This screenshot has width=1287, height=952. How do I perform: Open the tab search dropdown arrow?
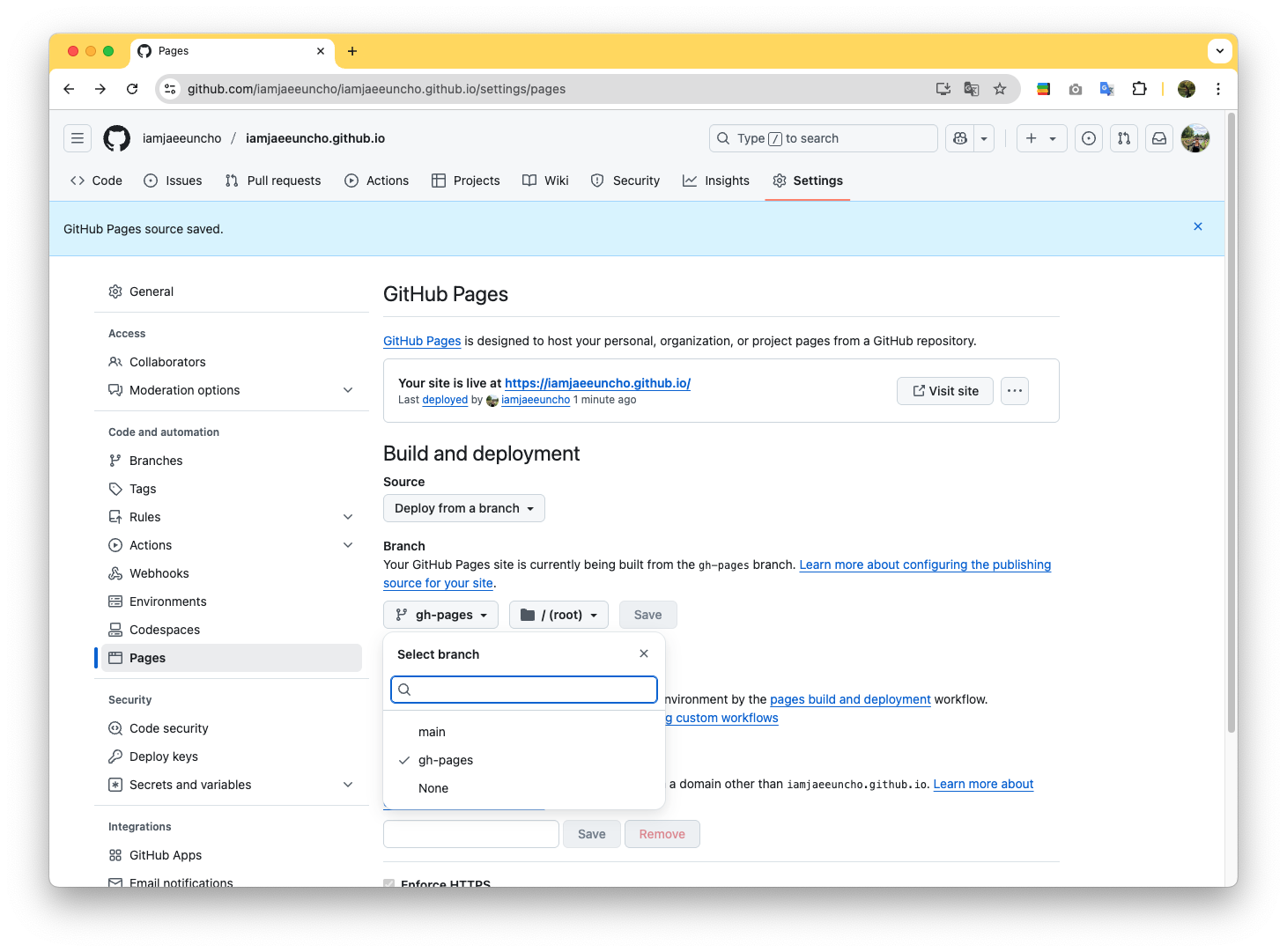1220,51
